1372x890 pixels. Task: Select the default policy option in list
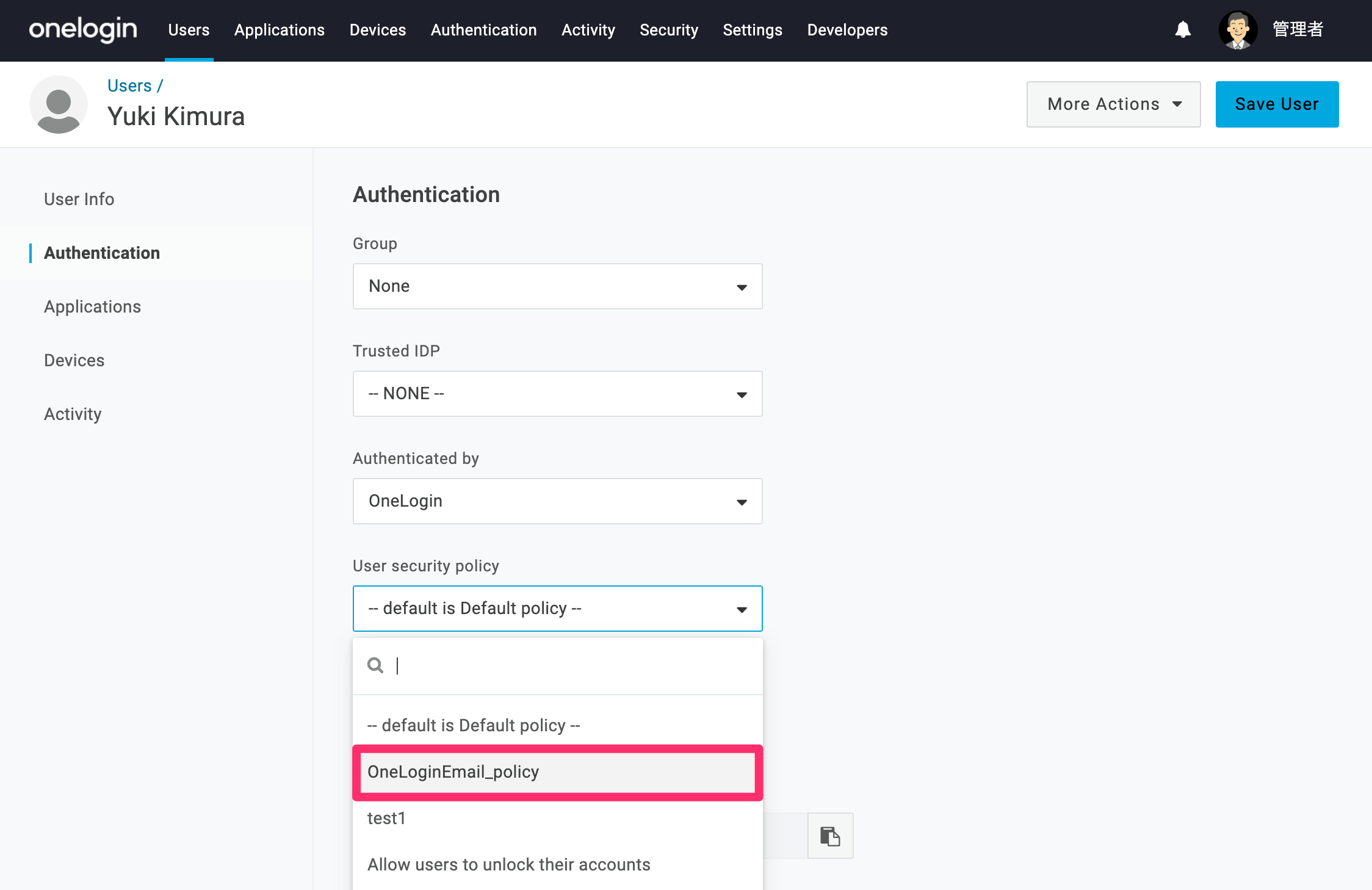tap(558, 725)
